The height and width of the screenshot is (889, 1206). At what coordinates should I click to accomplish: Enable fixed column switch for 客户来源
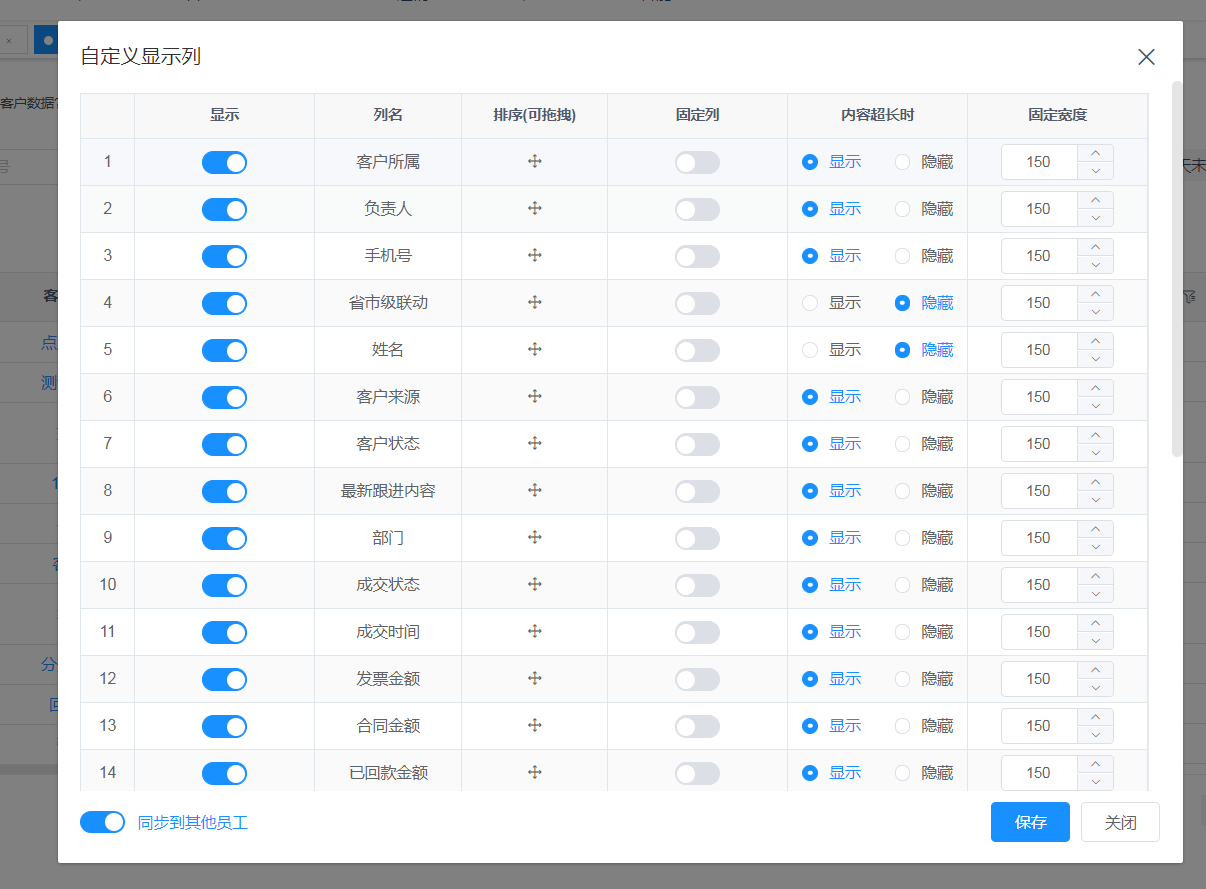click(697, 397)
